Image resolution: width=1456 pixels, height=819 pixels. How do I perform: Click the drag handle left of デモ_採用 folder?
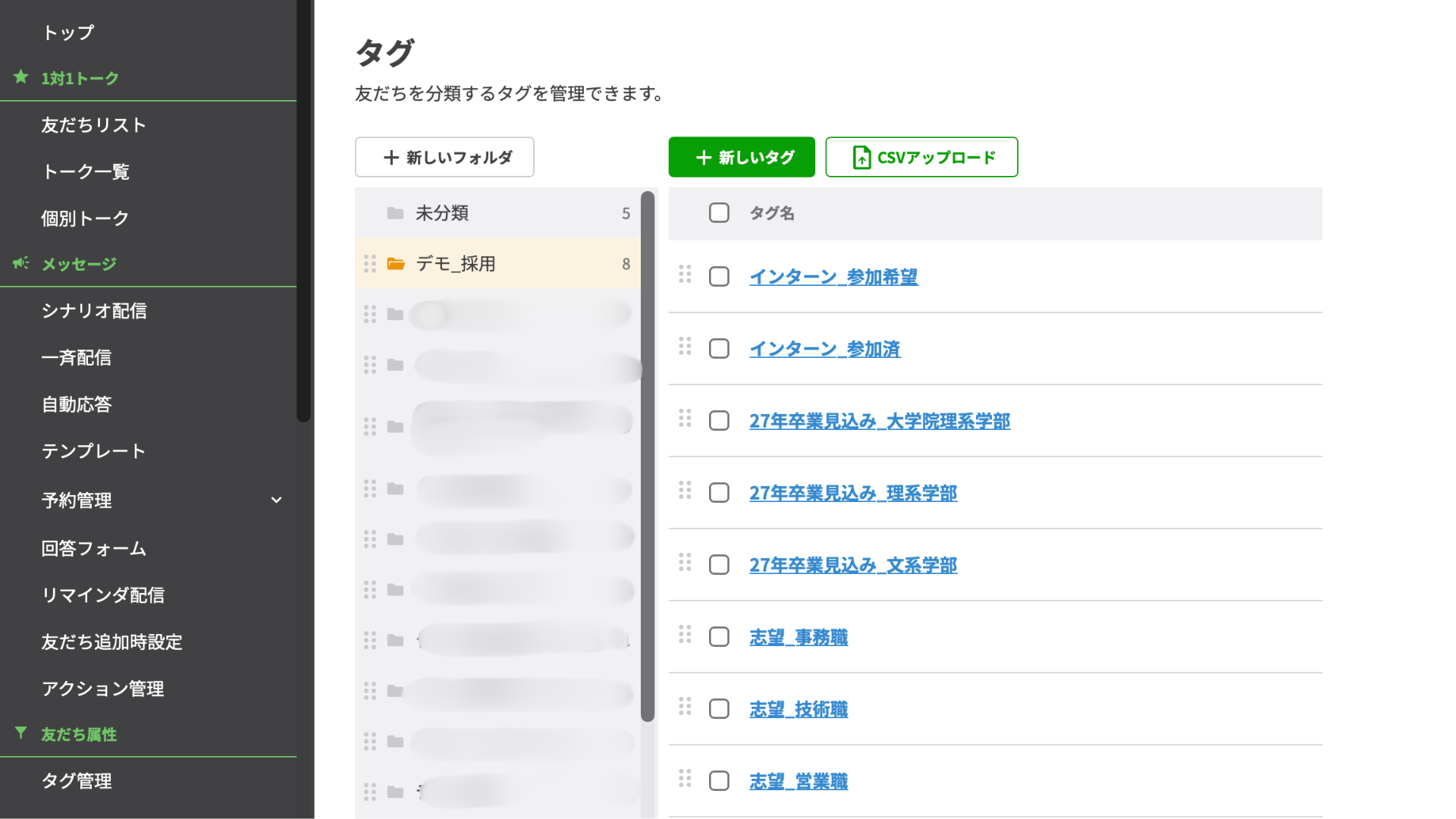(370, 264)
